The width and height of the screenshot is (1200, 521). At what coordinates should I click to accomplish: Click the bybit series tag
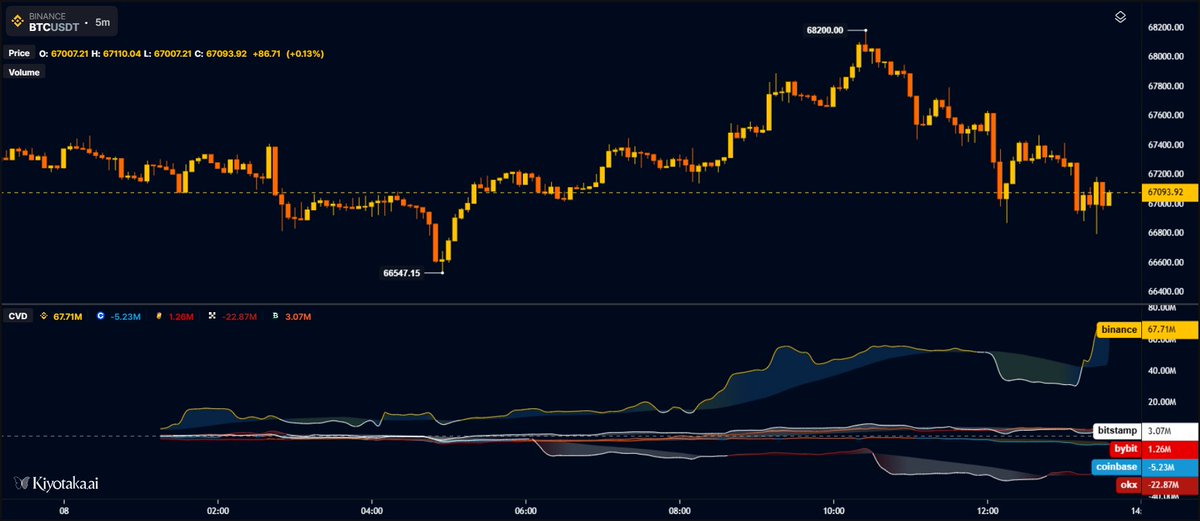click(x=1124, y=449)
